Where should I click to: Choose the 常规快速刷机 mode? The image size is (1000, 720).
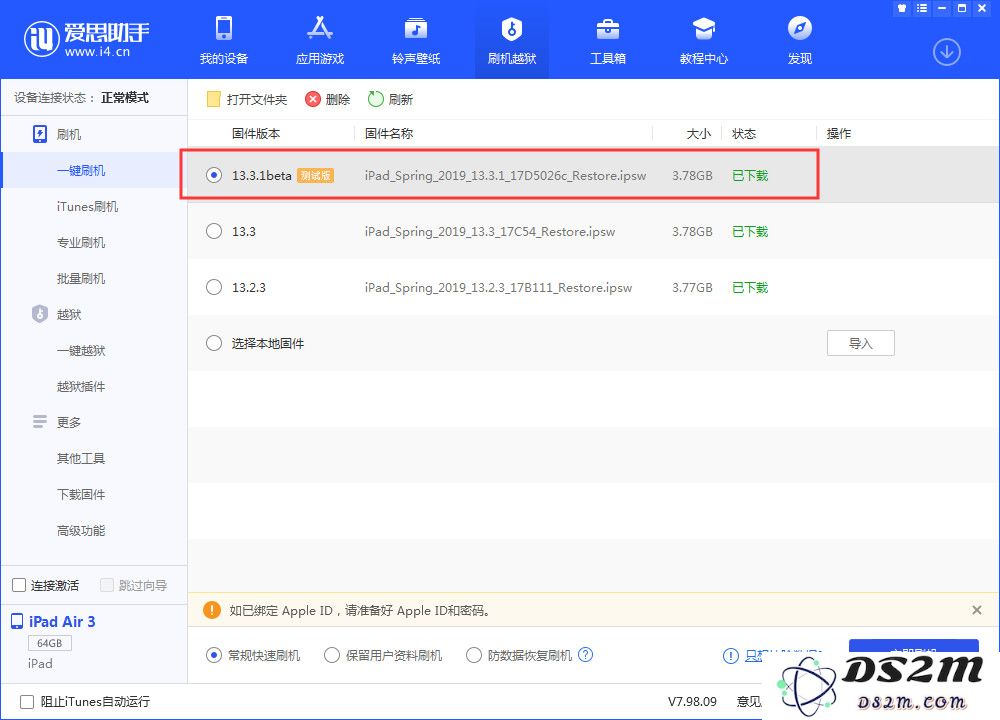point(214,655)
